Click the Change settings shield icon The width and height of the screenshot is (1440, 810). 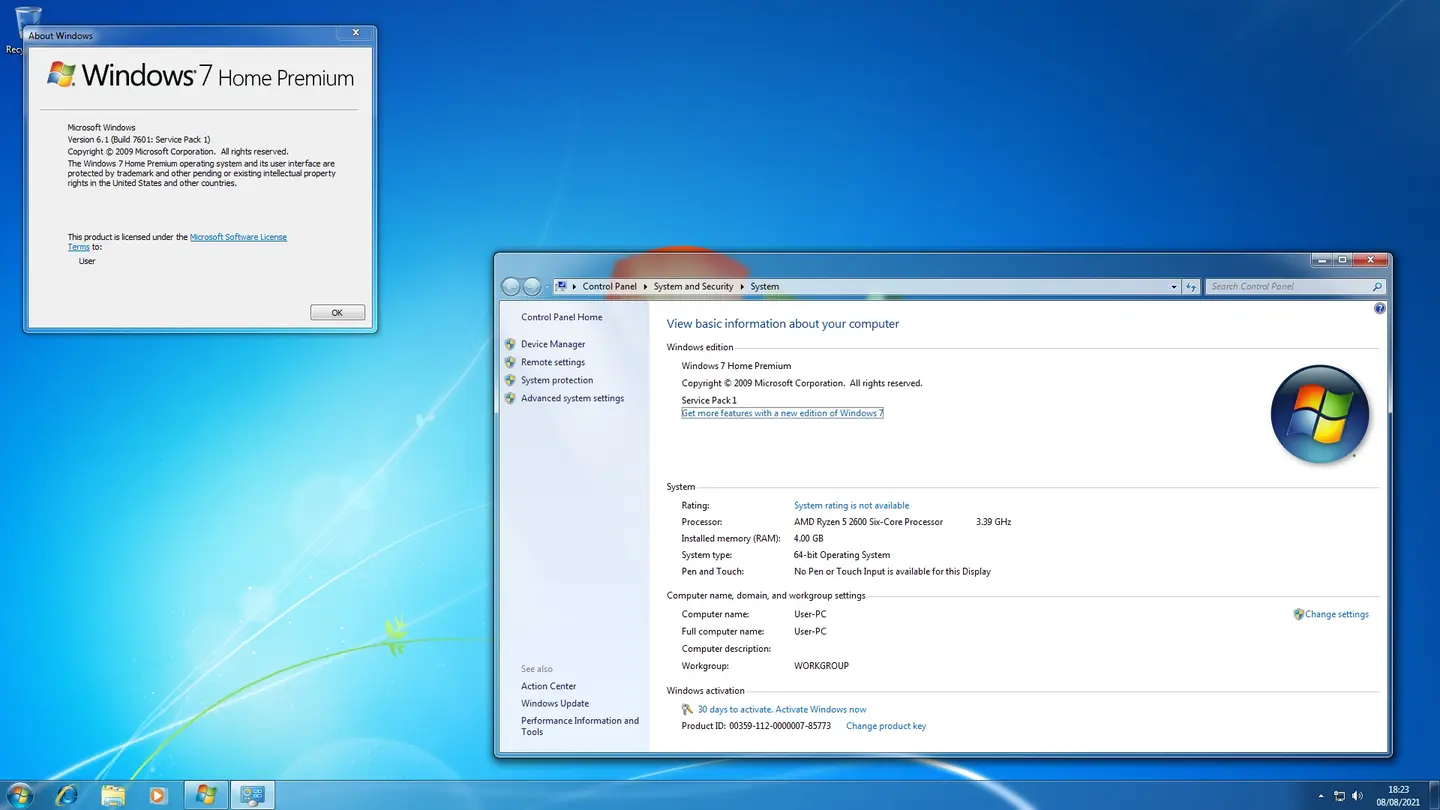(x=1298, y=614)
